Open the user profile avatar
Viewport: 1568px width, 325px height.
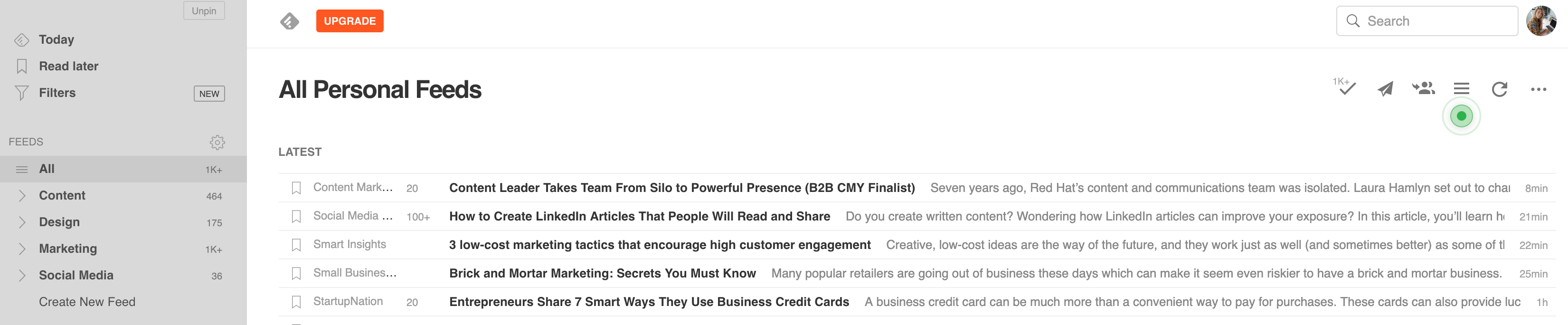(x=1541, y=21)
